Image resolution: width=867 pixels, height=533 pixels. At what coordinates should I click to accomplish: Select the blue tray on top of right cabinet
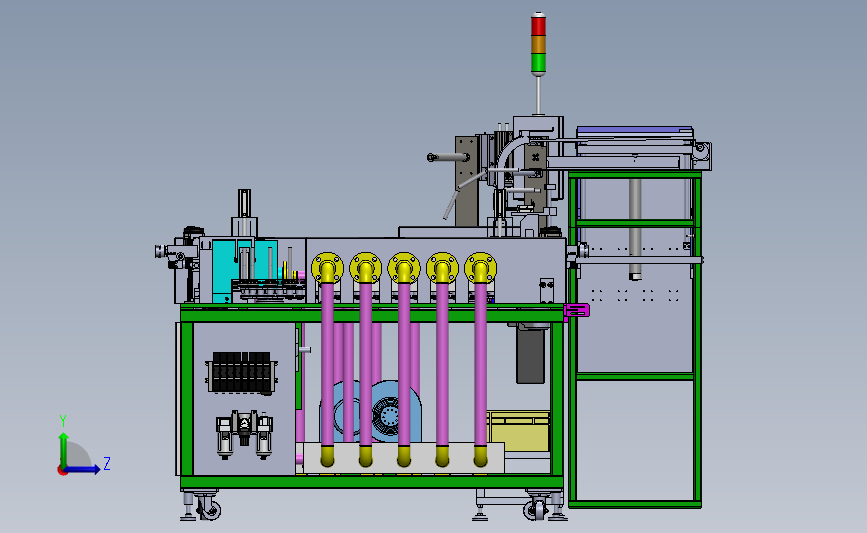635,131
